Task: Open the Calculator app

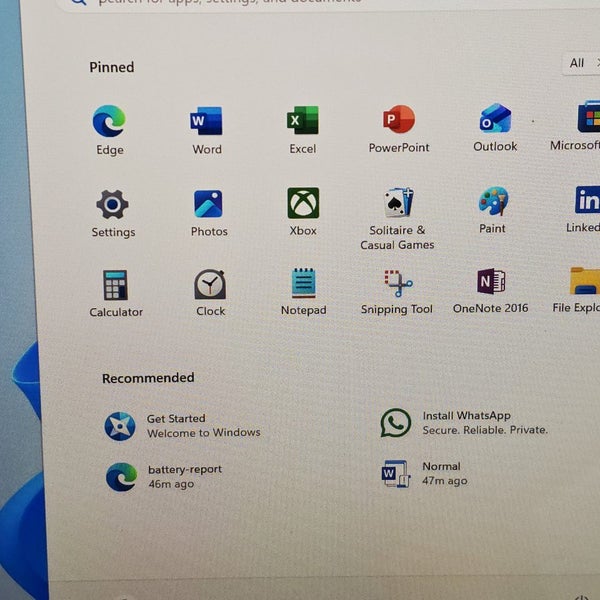Action: tap(116, 286)
